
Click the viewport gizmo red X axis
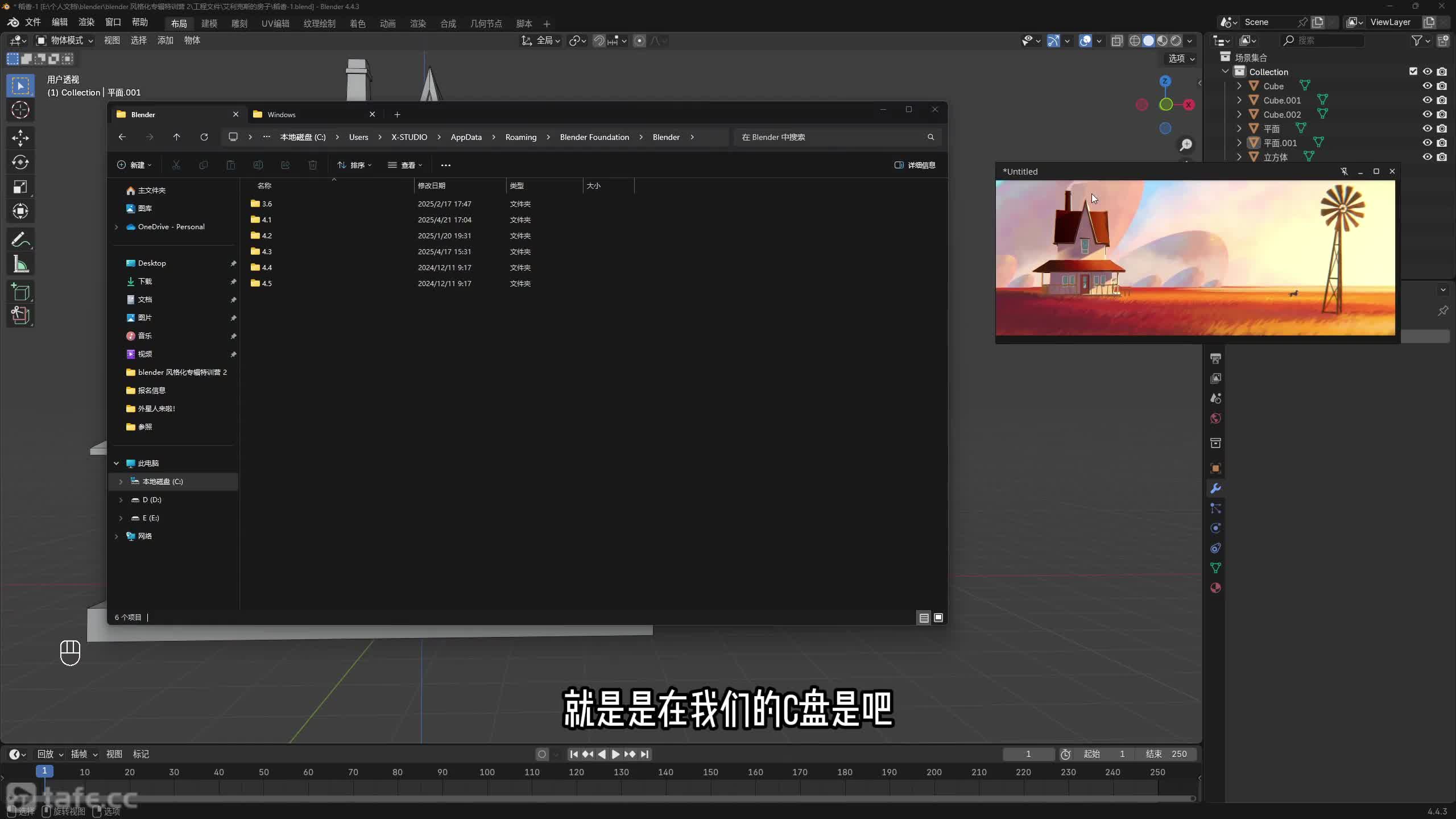coord(1189,105)
